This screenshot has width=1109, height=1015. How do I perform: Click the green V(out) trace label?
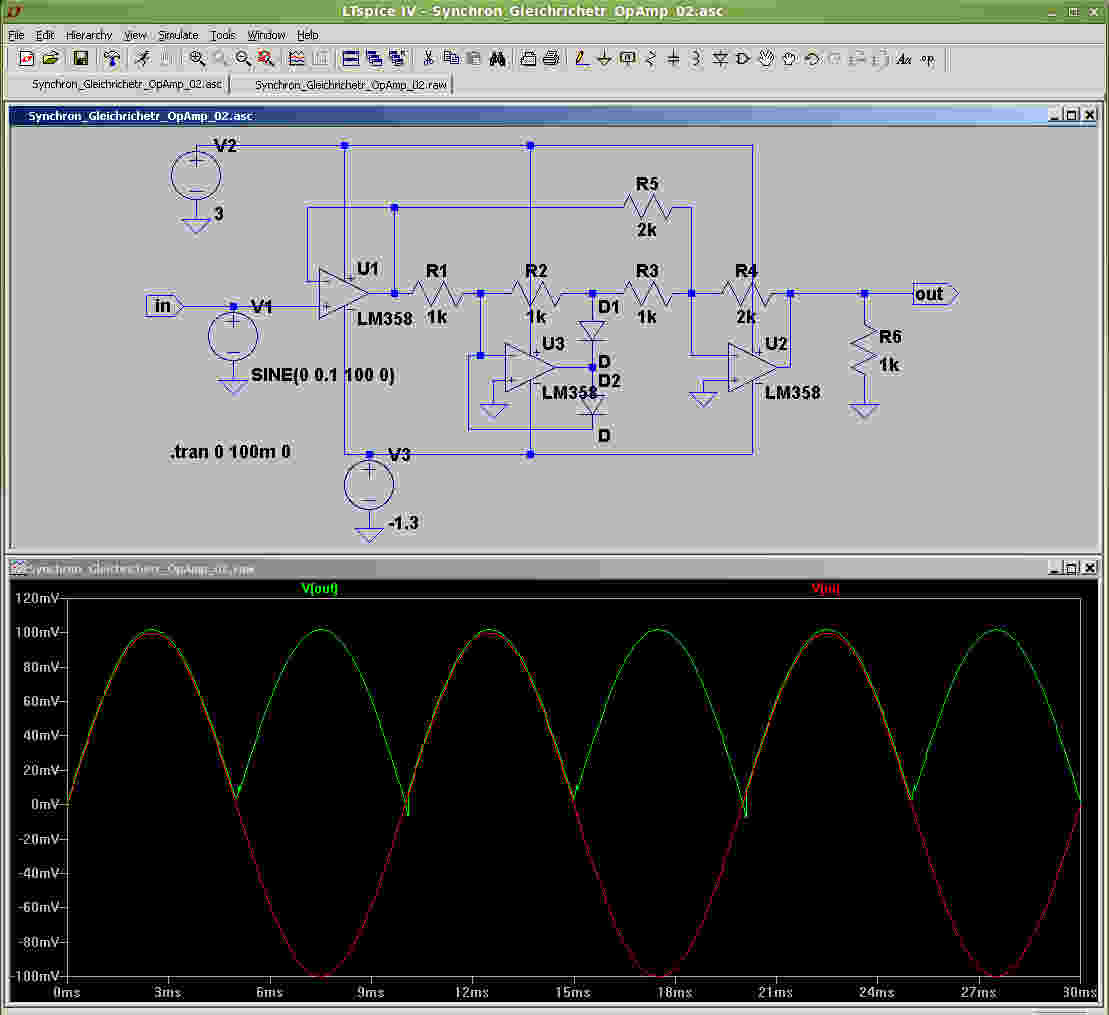point(320,588)
